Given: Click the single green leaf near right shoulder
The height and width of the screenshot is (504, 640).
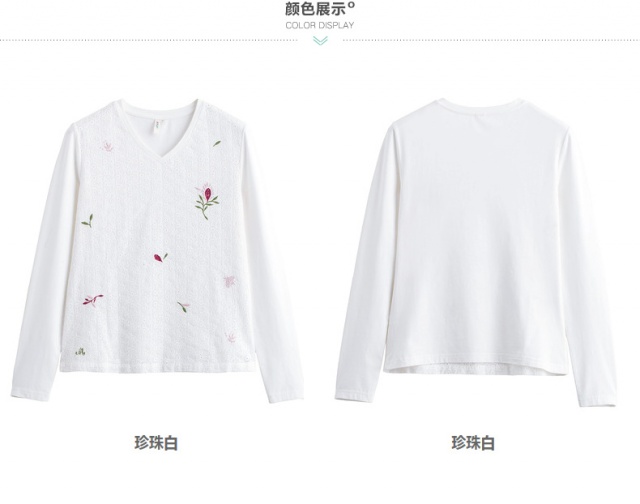Looking at the screenshot, I should pyautogui.click(x=217, y=144).
